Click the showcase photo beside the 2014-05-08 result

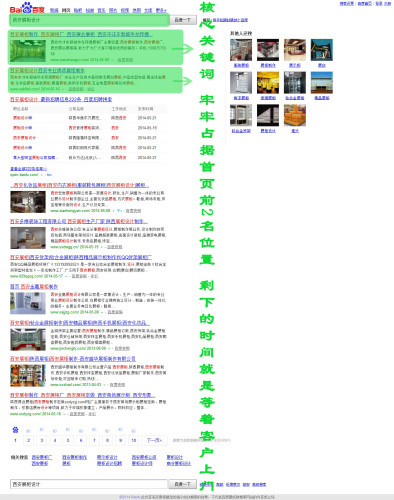[28, 202]
